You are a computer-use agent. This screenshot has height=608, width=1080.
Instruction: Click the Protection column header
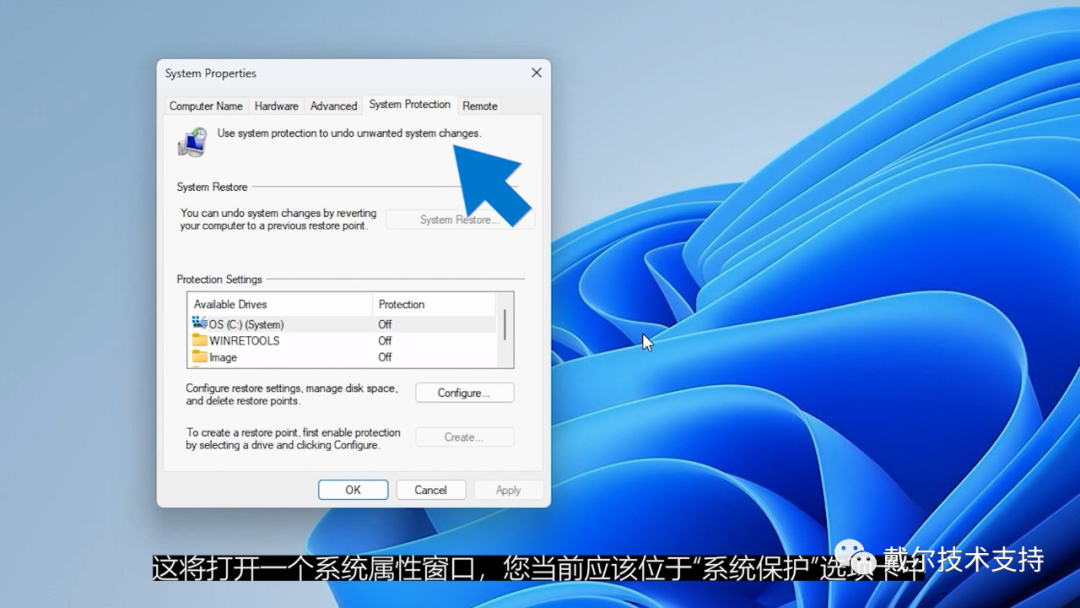[434, 304]
